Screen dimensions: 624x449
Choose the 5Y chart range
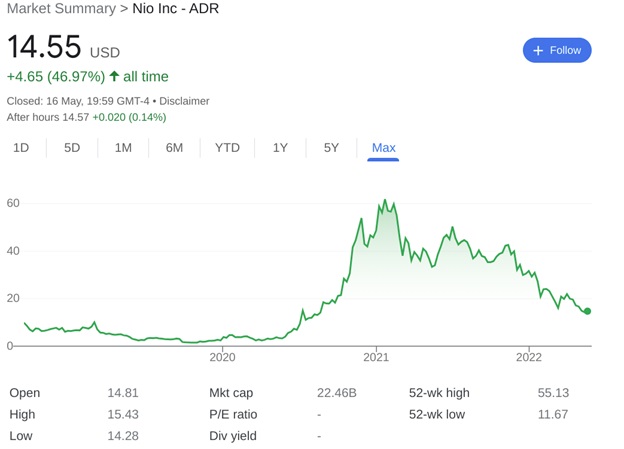tap(331, 148)
